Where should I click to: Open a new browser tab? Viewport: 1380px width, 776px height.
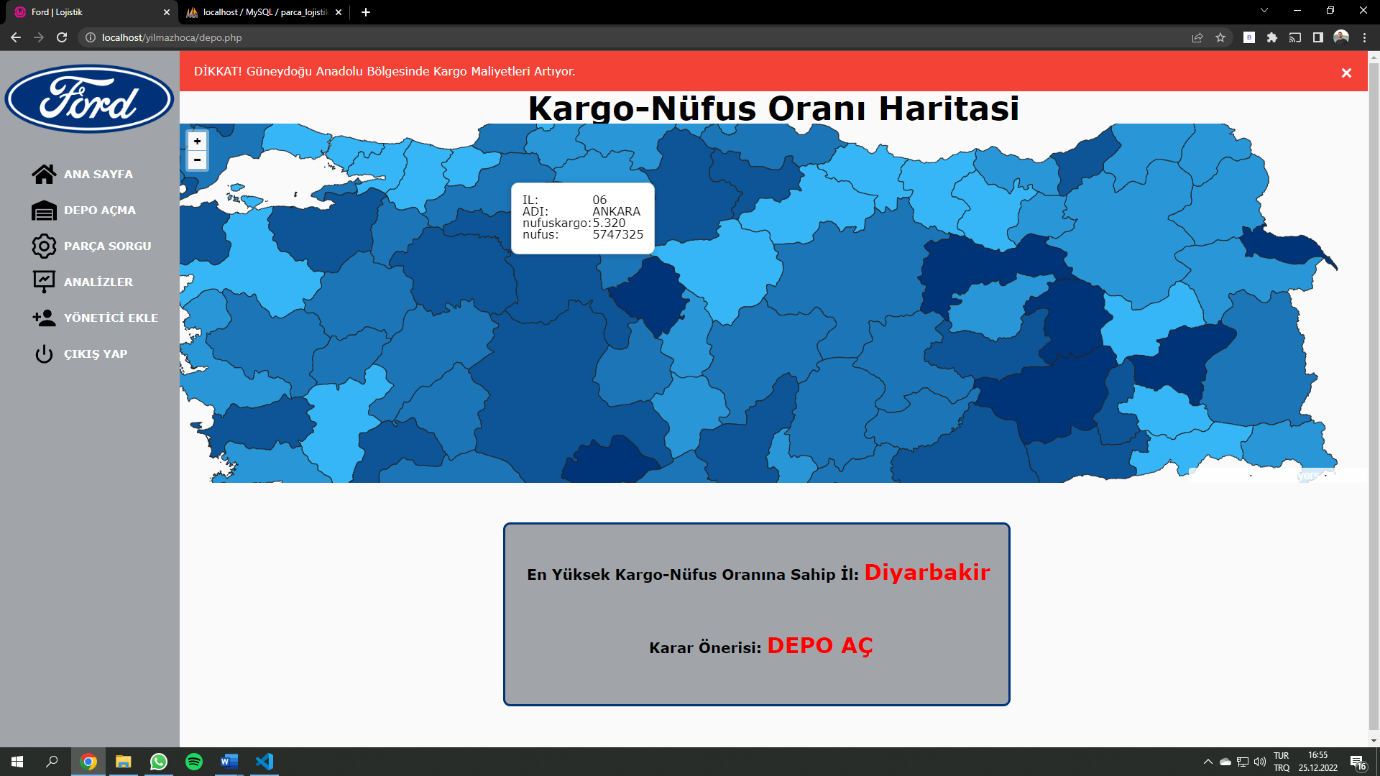[x=366, y=12]
